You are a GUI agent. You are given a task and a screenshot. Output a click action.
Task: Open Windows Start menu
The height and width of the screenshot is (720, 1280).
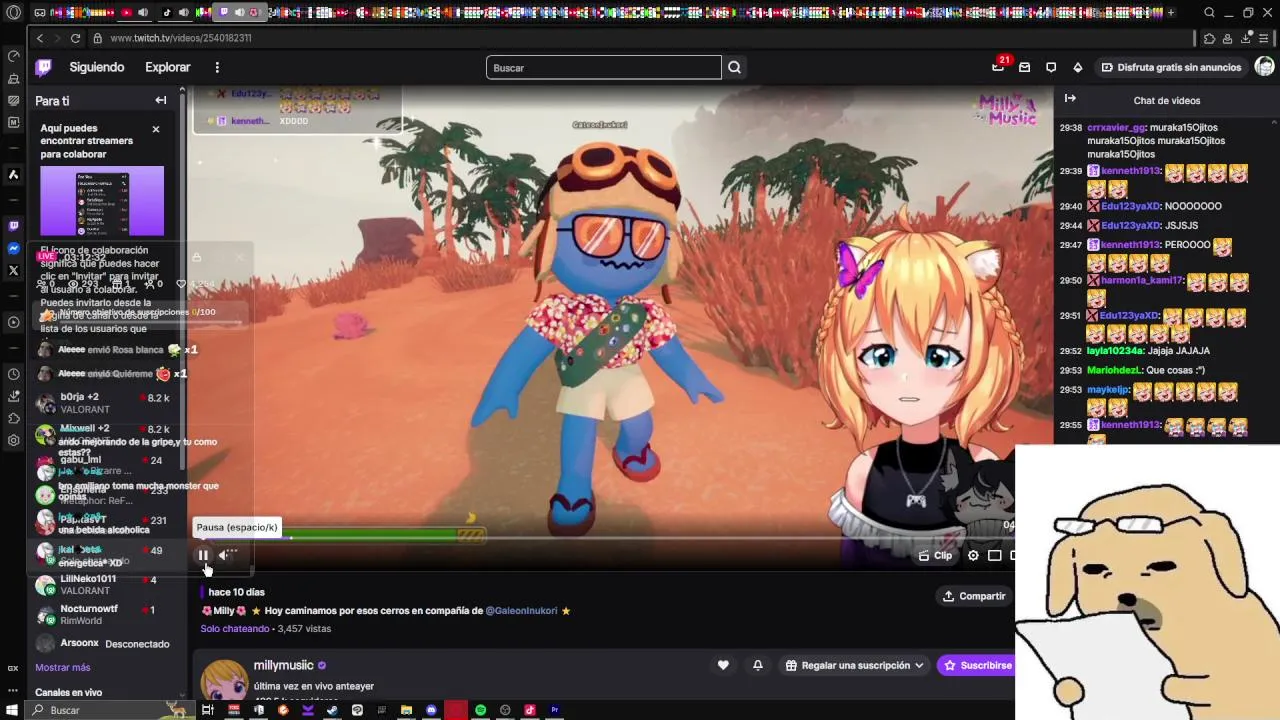13,710
